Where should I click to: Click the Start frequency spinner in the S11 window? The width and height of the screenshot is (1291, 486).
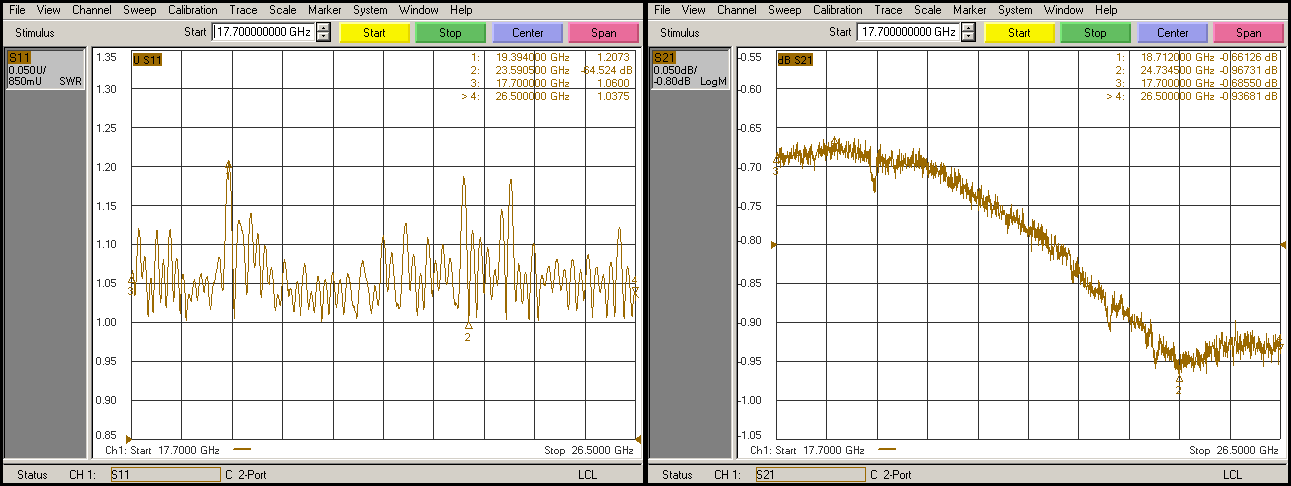[323, 32]
